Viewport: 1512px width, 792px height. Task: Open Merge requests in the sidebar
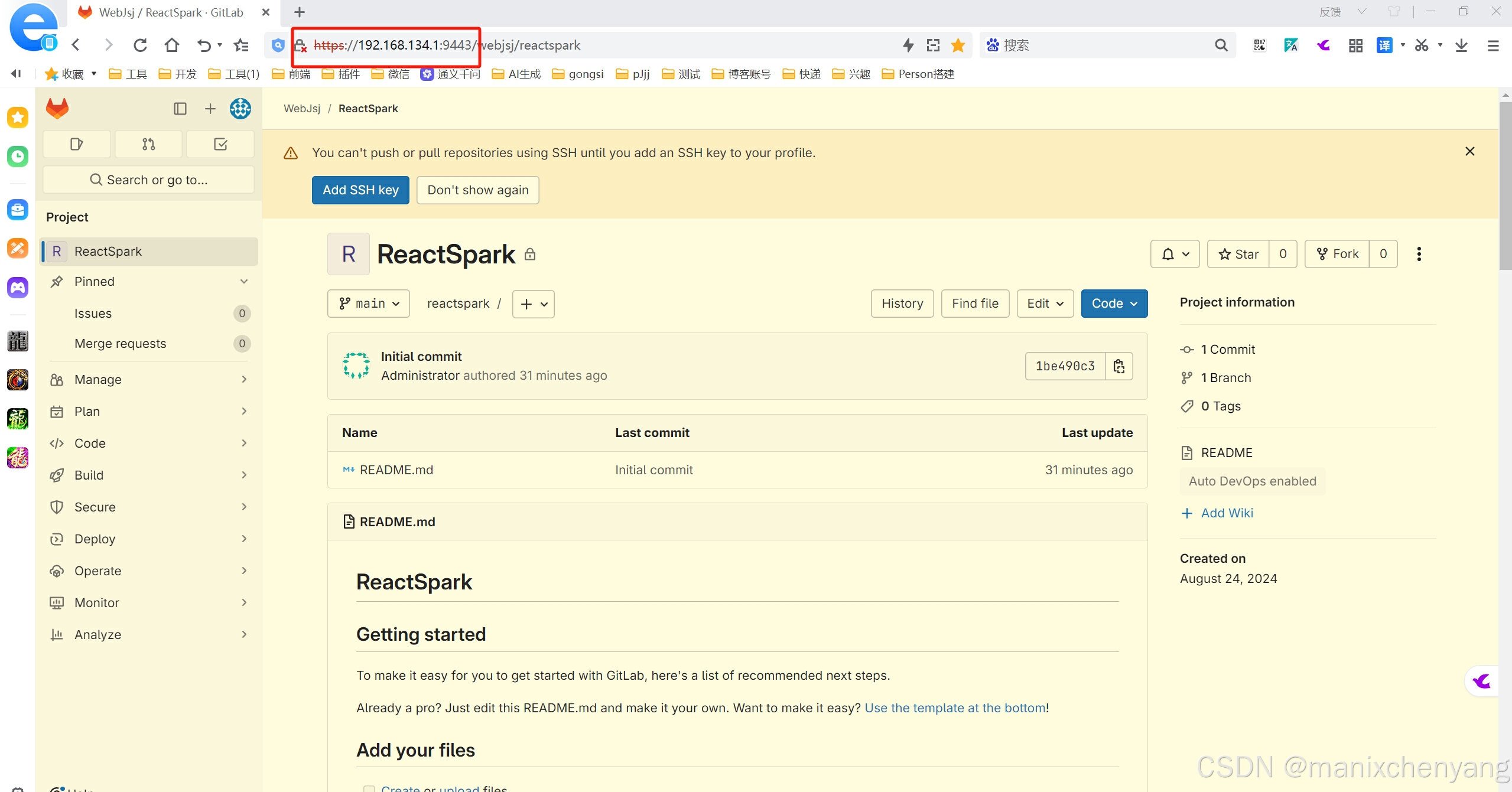point(120,344)
